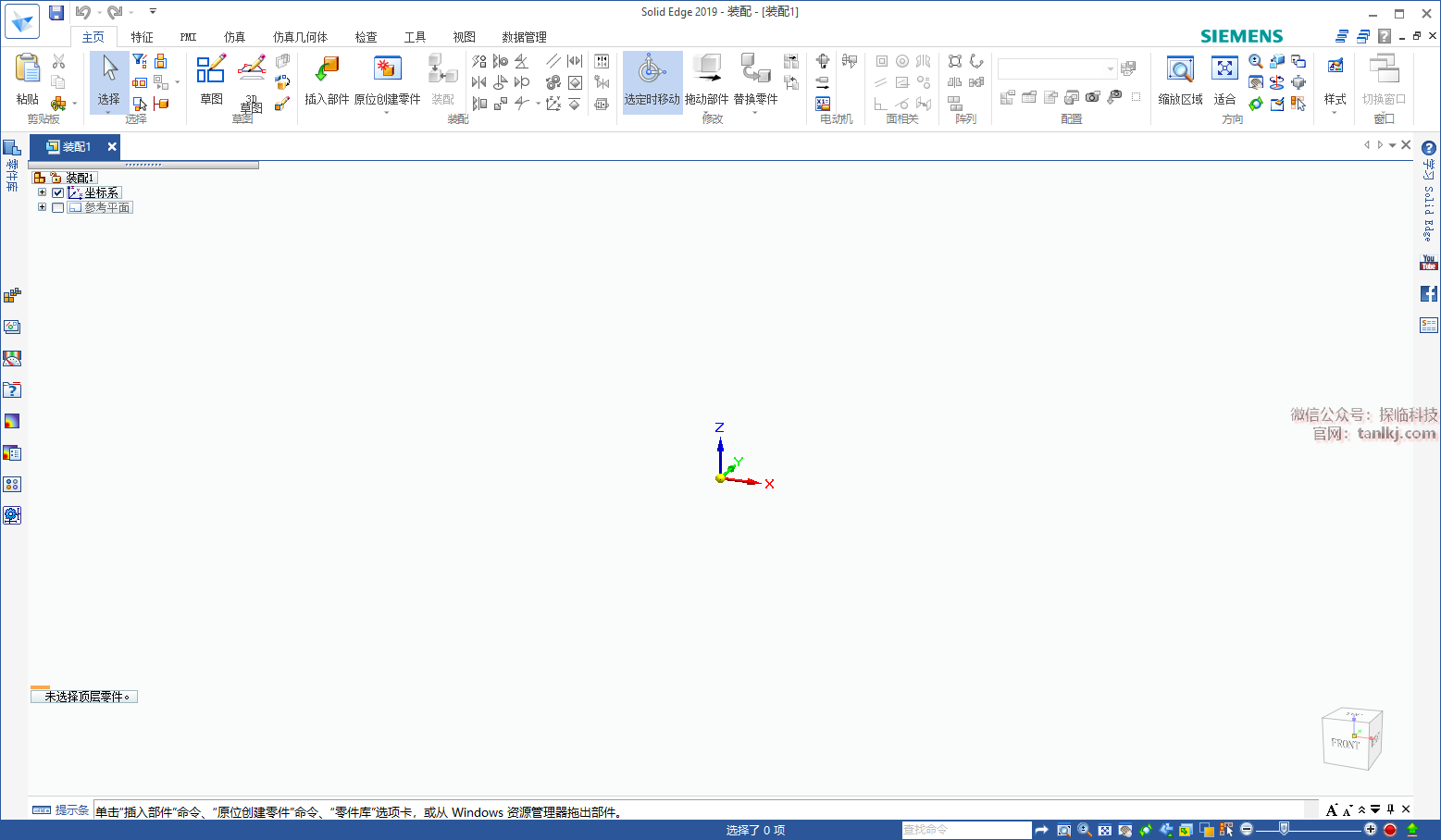Open the 数据管理 ribbon tab

pyautogui.click(x=524, y=37)
